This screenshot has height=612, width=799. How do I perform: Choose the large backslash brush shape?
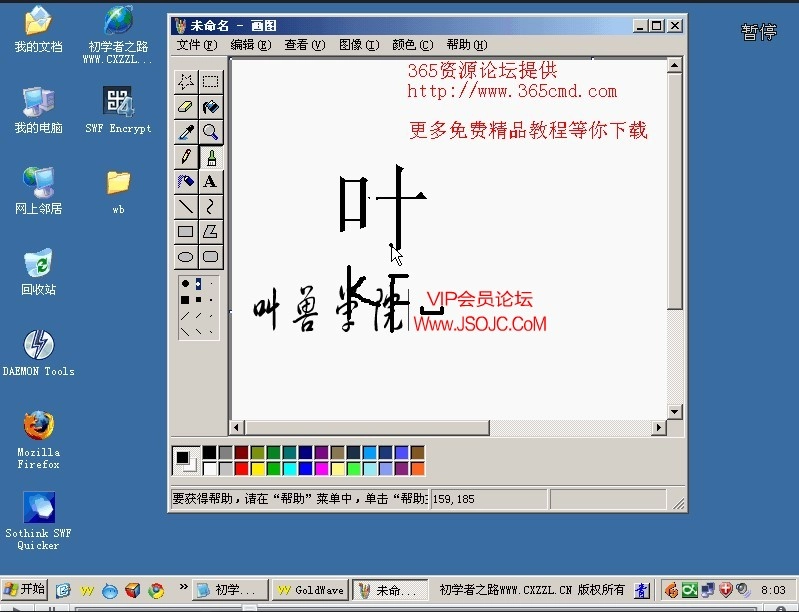(185, 331)
